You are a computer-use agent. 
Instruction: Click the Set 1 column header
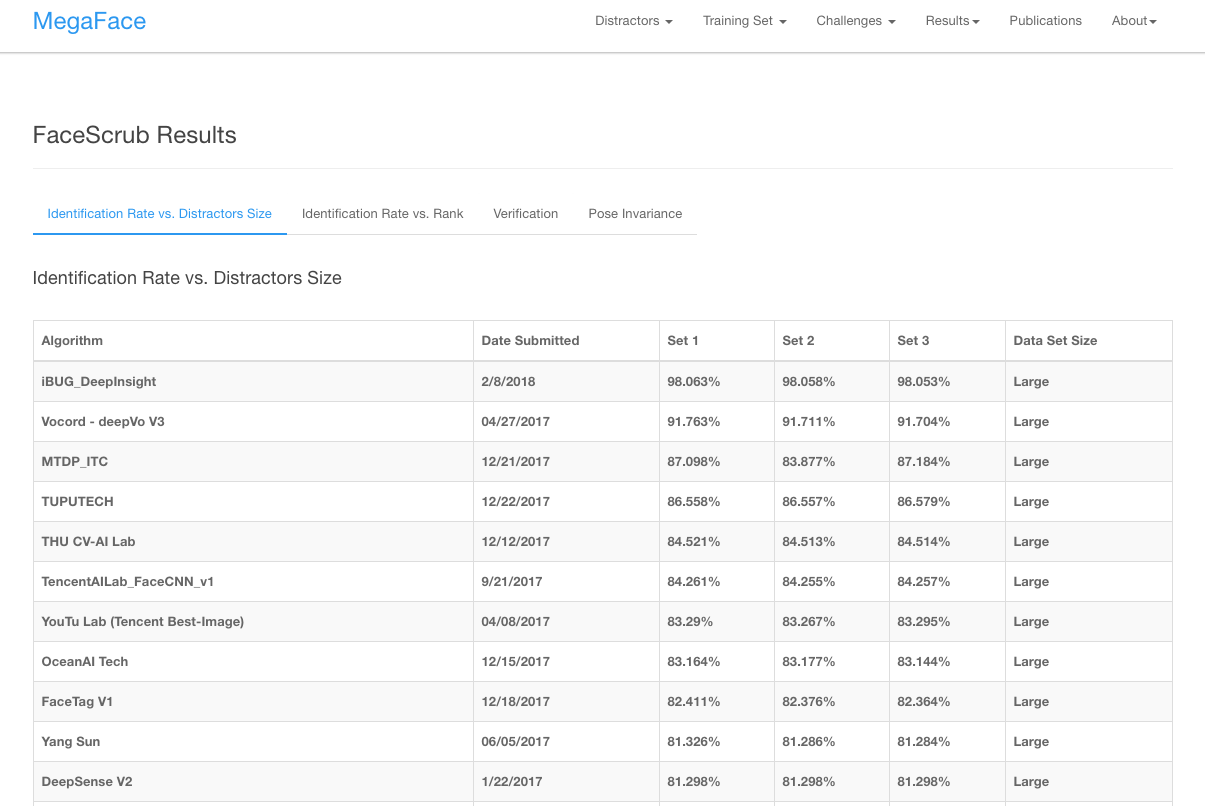coord(683,341)
